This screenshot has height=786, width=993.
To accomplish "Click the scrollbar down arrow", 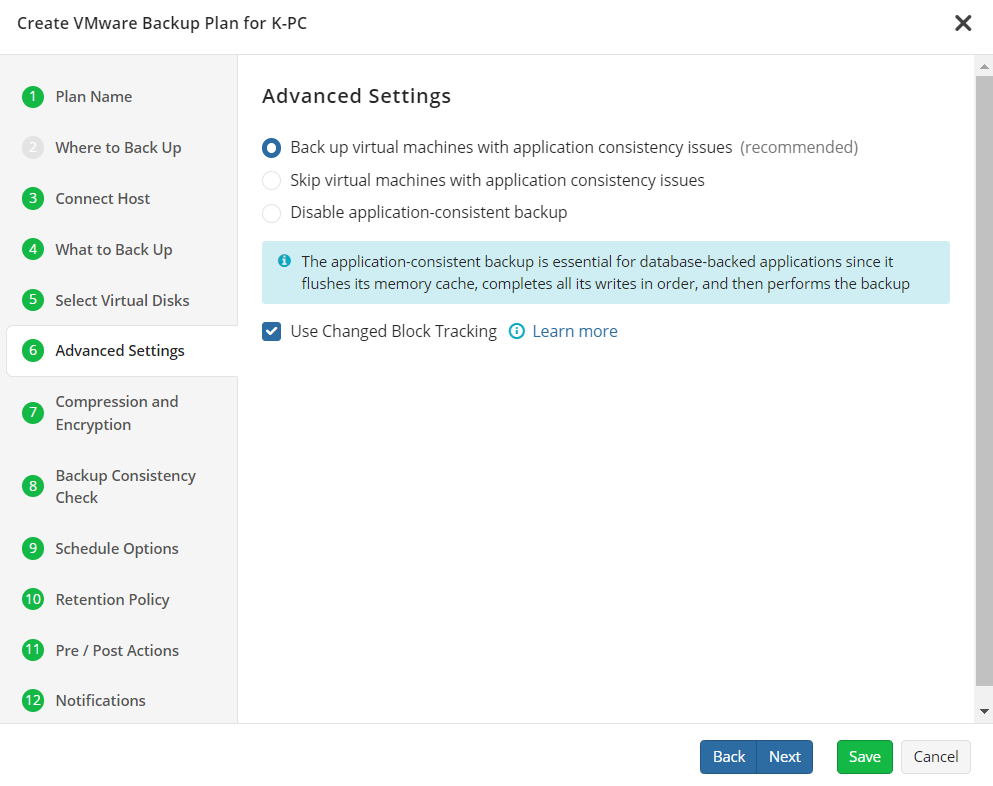I will tap(984, 711).
